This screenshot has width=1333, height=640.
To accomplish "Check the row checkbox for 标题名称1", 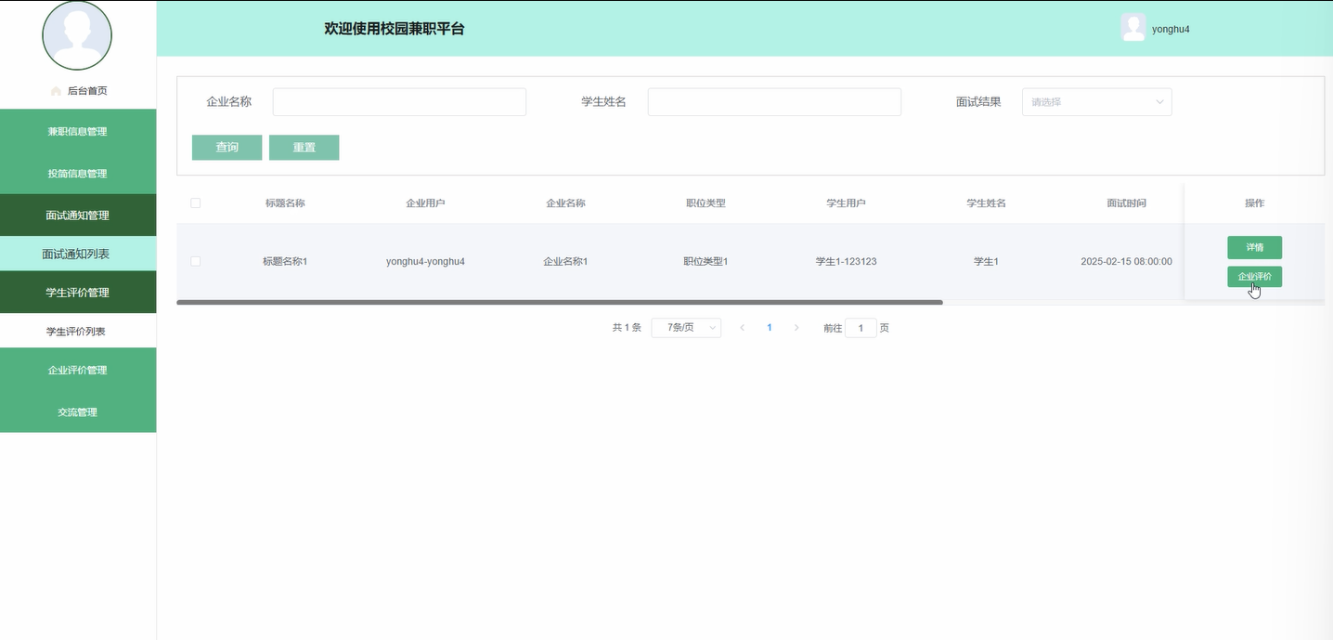I will (x=195, y=261).
